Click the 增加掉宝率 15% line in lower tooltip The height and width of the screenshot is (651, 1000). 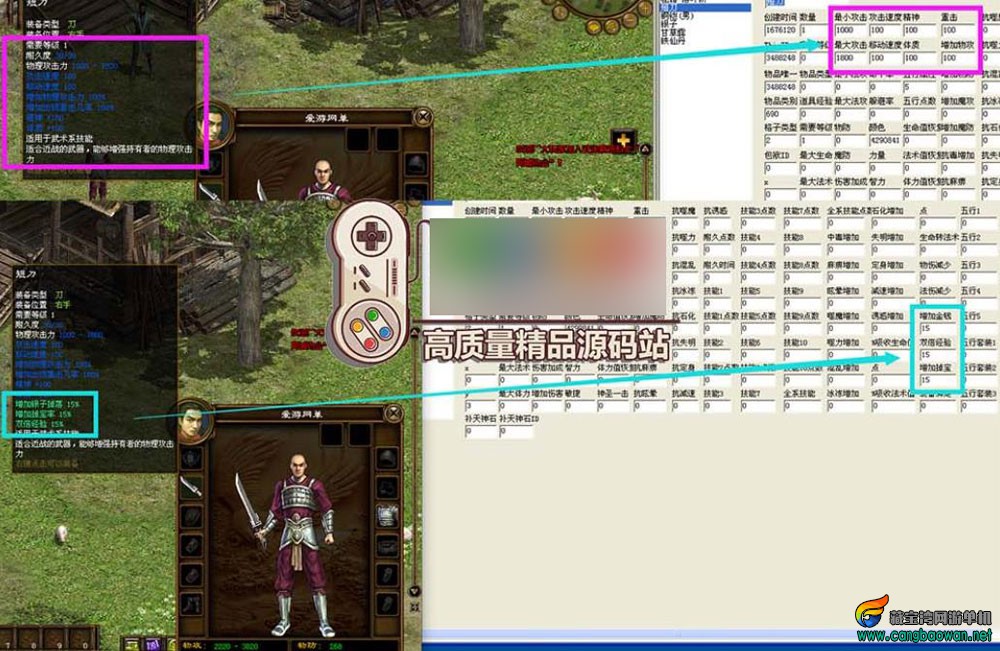(43, 414)
